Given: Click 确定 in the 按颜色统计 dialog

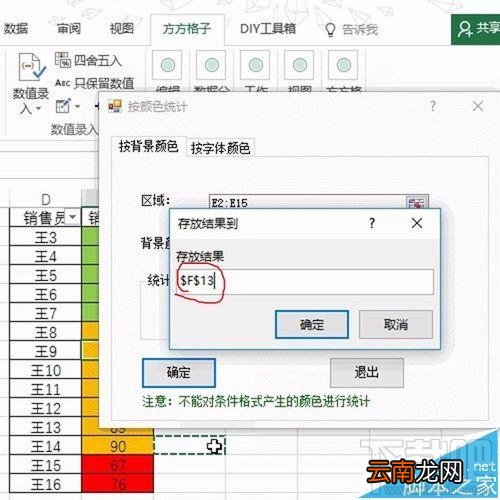Looking at the screenshot, I should pyautogui.click(x=179, y=373).
